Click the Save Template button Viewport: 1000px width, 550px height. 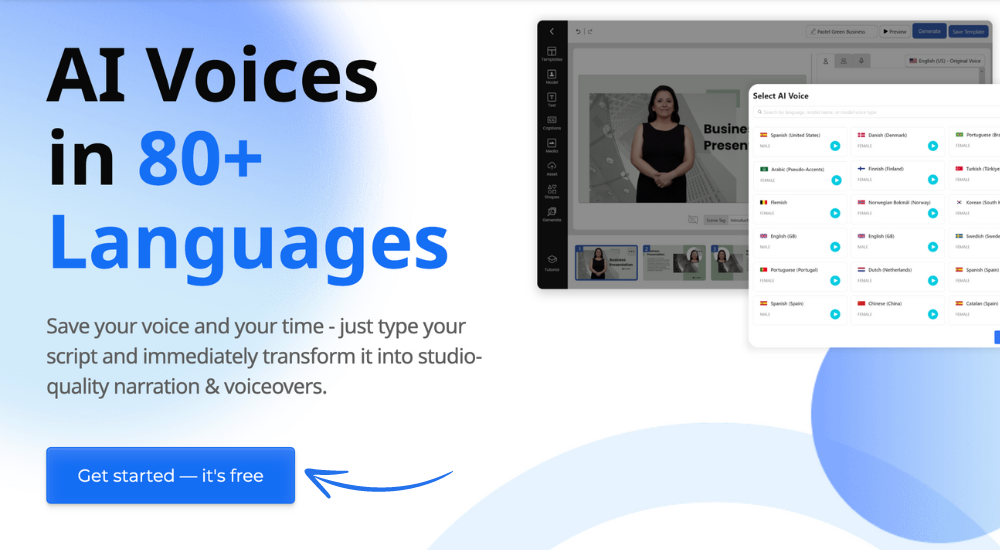pyautogui.click(x=967, y=31)
